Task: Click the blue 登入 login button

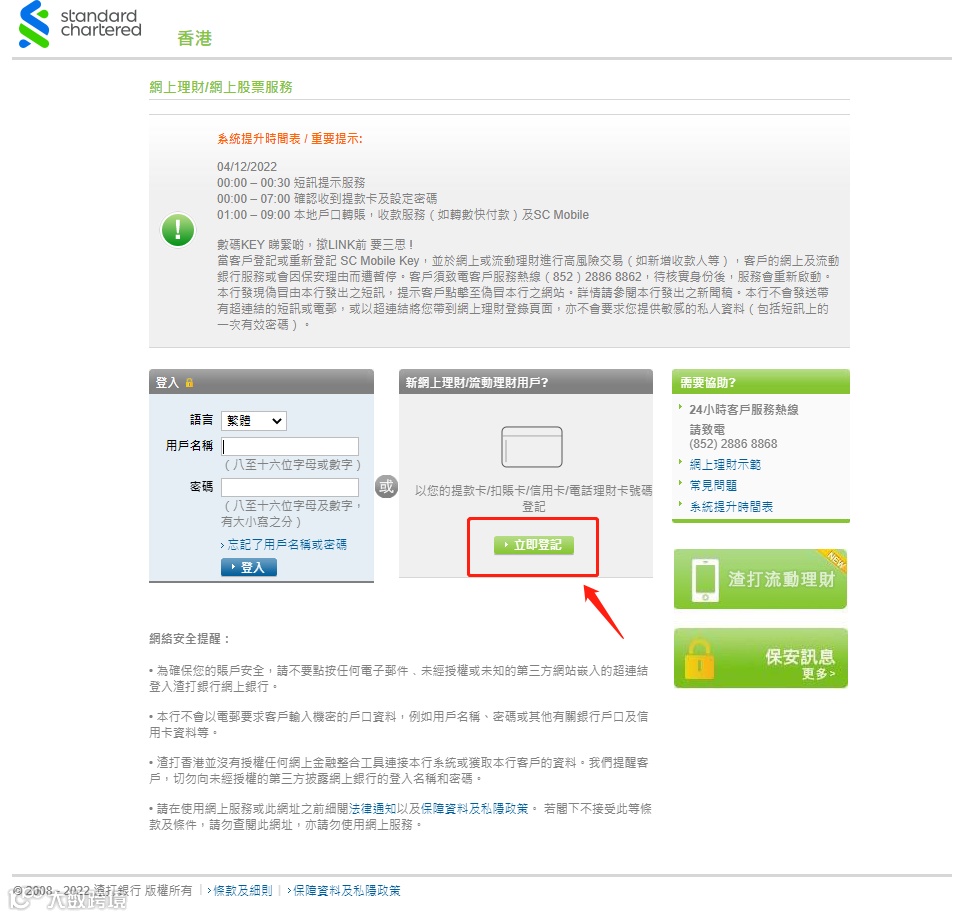Action: pyautogui.click(x=249, y=567)
